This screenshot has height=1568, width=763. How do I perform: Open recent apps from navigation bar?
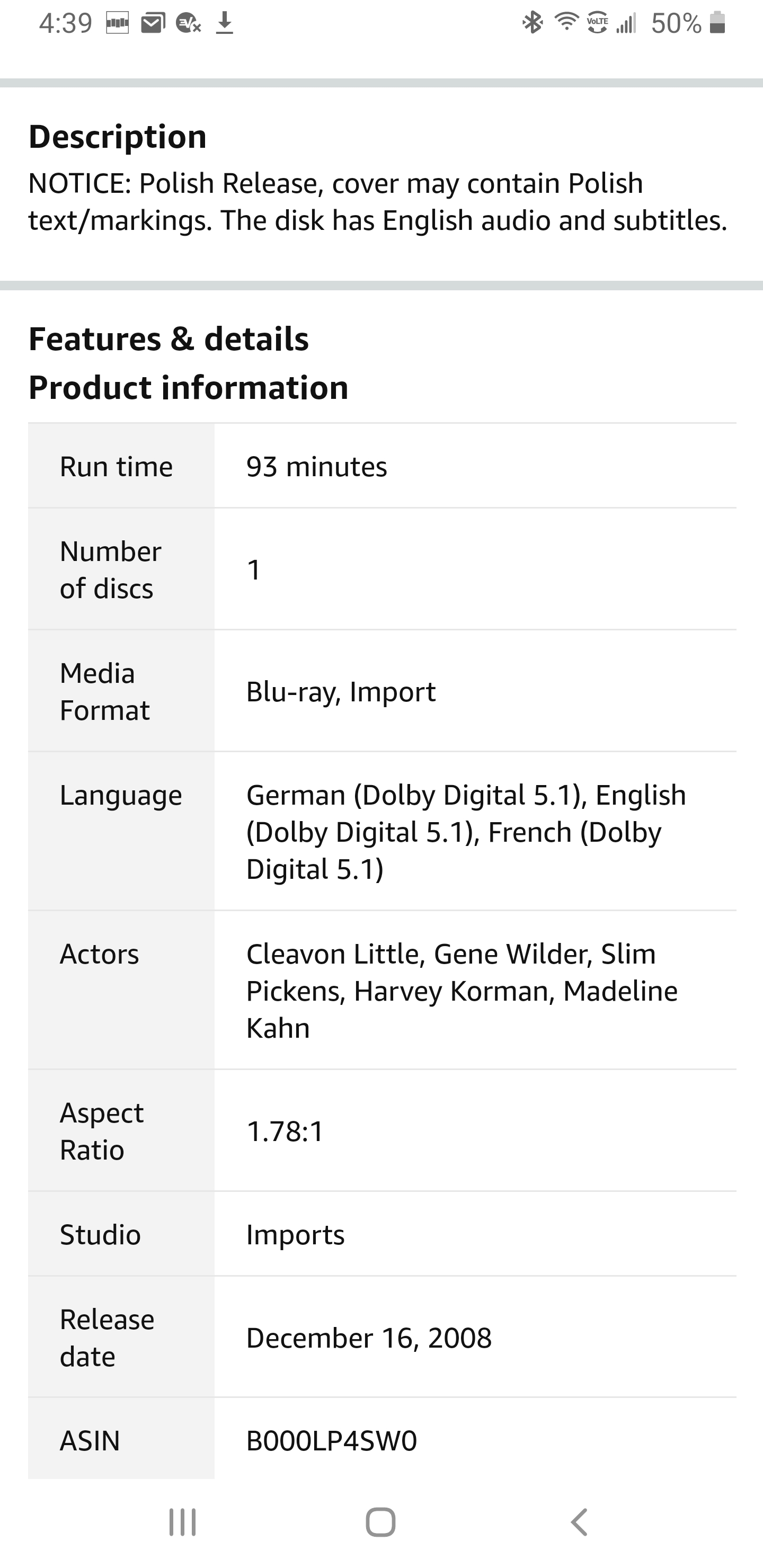182,1522
